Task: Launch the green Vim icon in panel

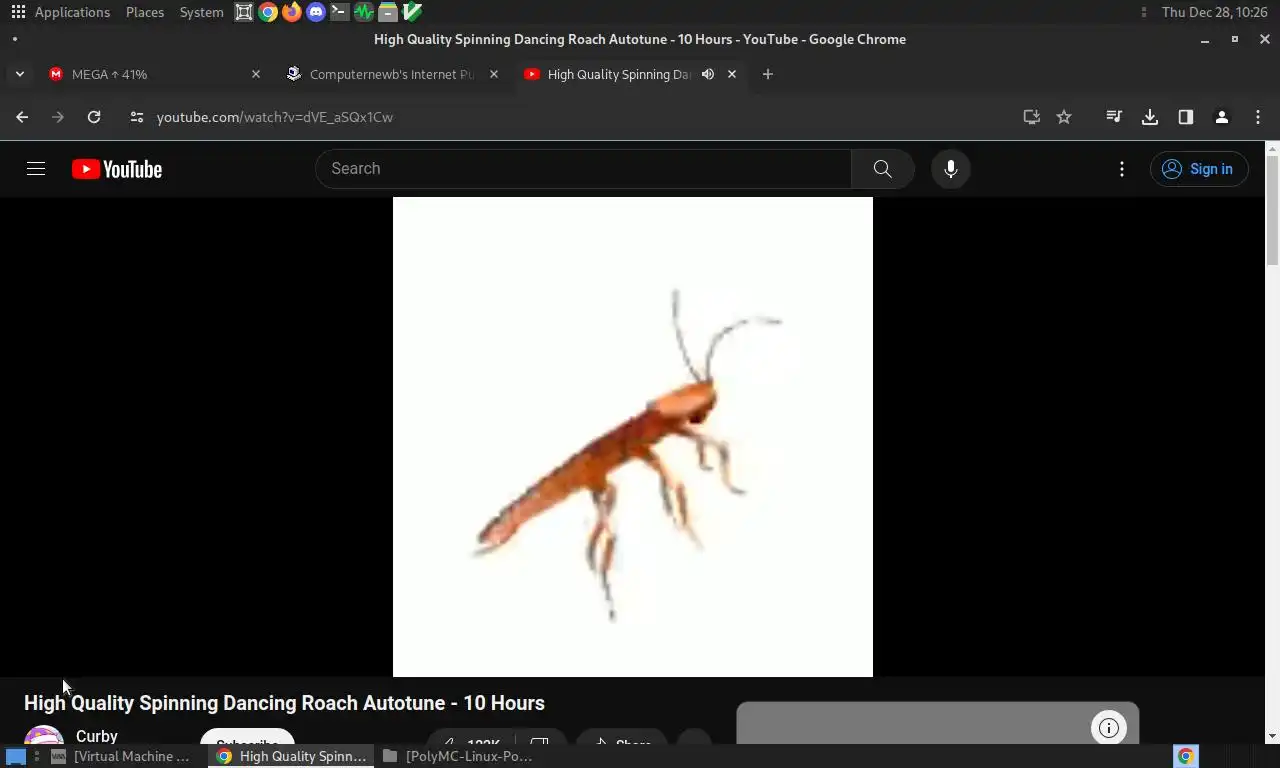Action: pos(412,12)
